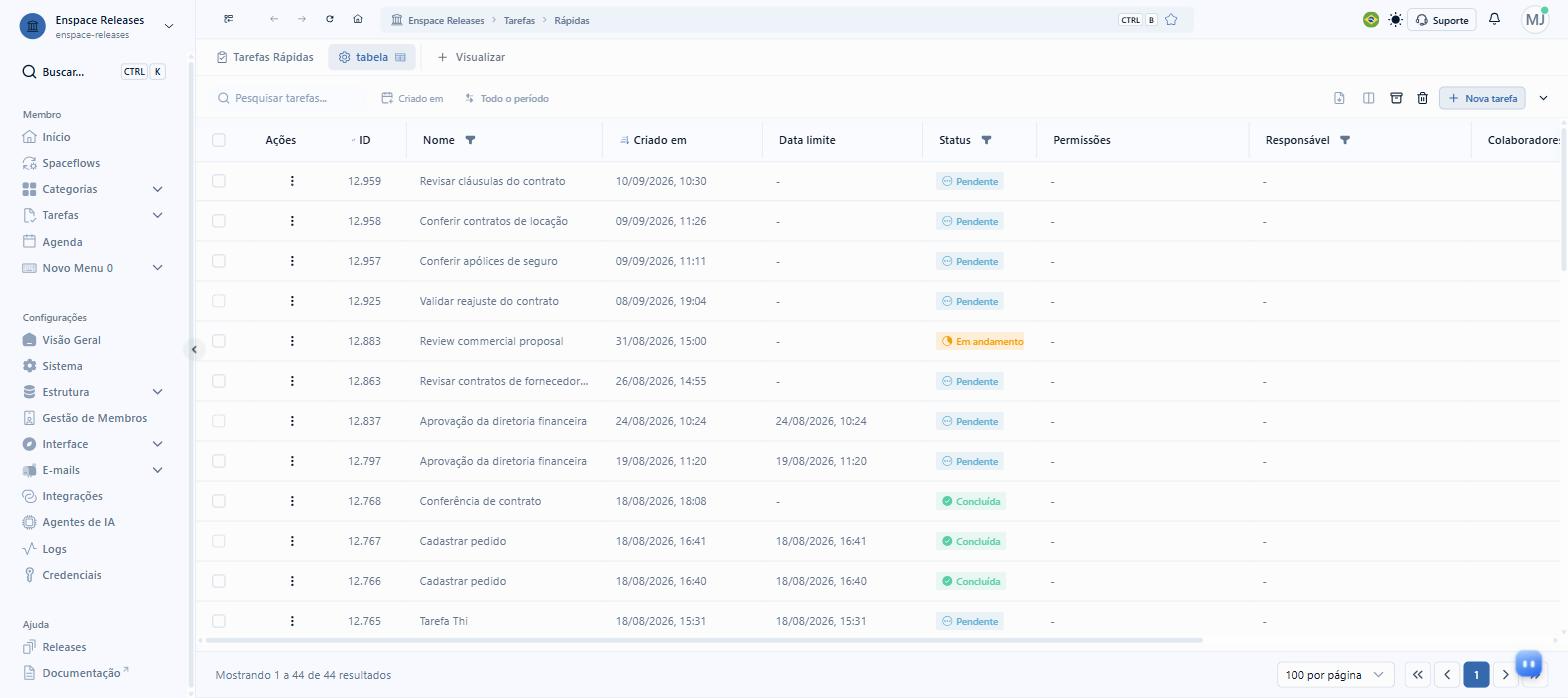Expand Estrutura in the sidebar
1568x698 pixels.
(x=157, y=392)
